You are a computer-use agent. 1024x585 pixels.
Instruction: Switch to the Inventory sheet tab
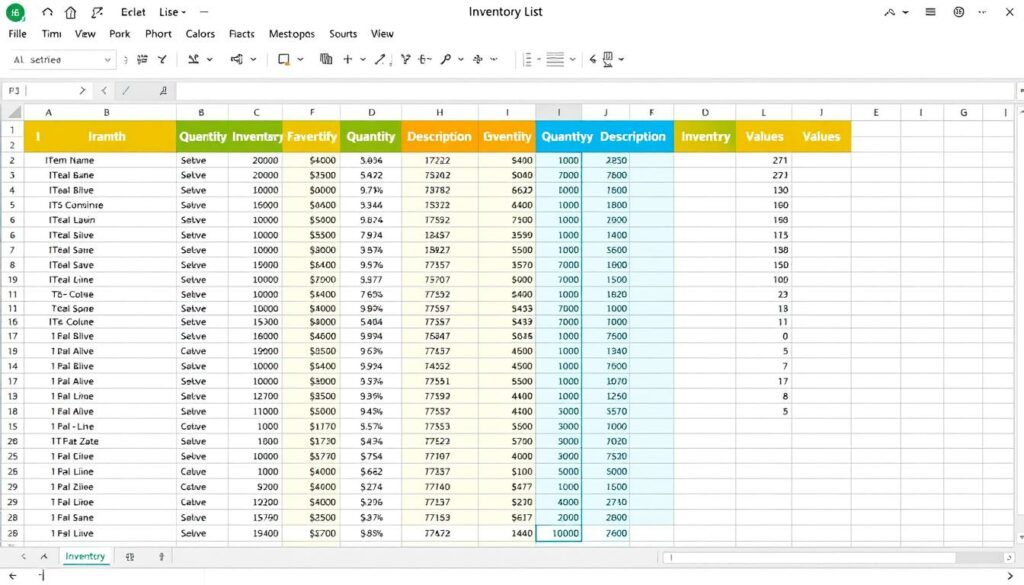[85, 556]
